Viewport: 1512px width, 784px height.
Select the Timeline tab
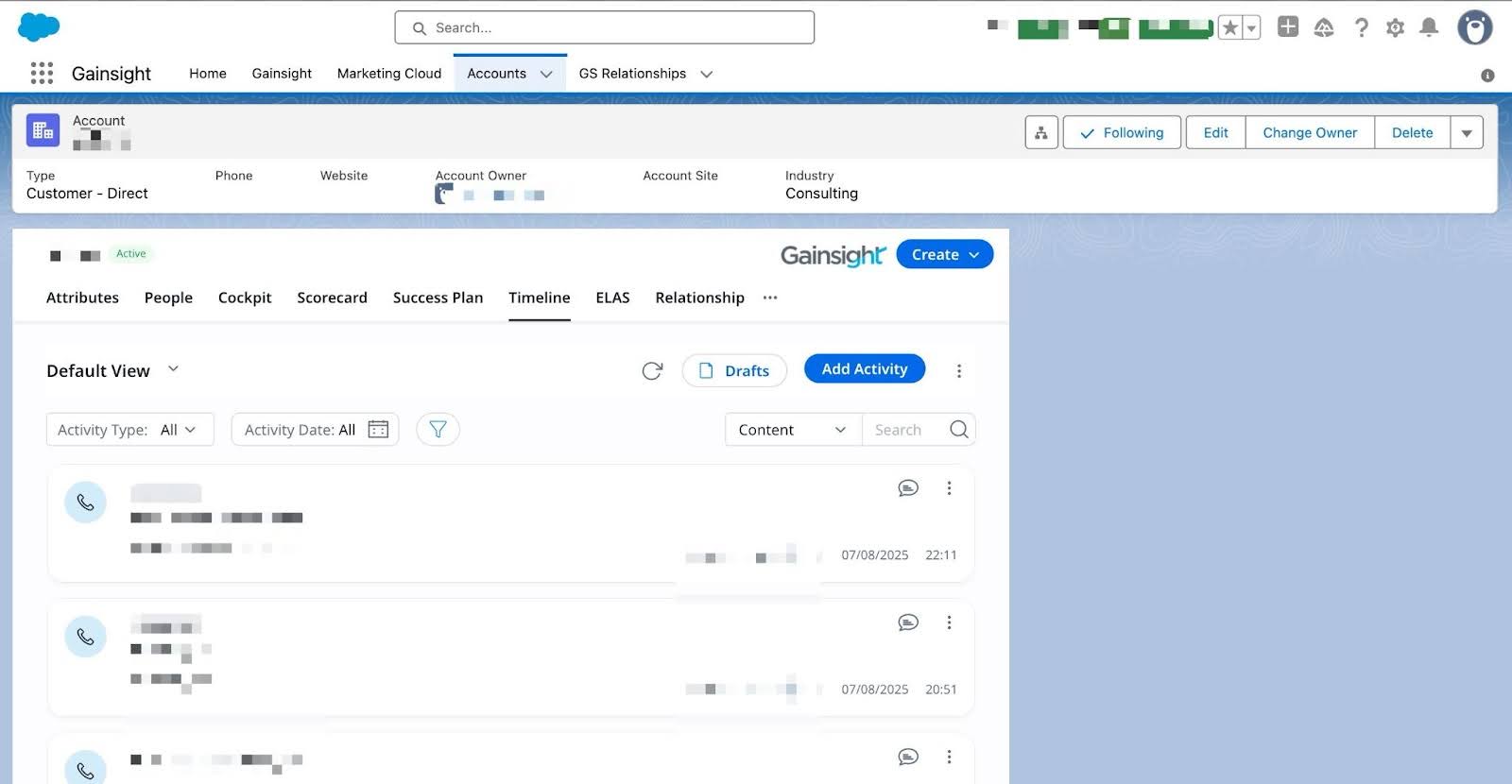(x=539, y=298)
